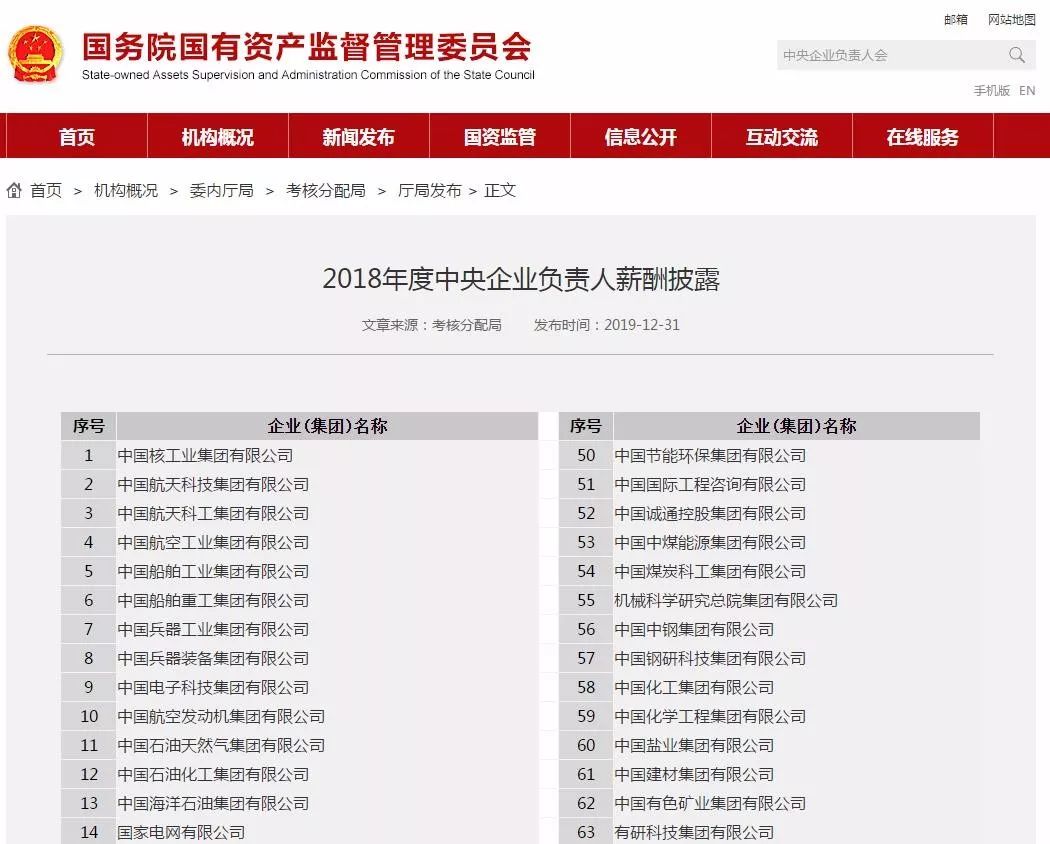The width and height of the screenshot is (1050, 844).
Task: Click 委内厅局 in the breadcrumb trail
Action: (222, 190)
